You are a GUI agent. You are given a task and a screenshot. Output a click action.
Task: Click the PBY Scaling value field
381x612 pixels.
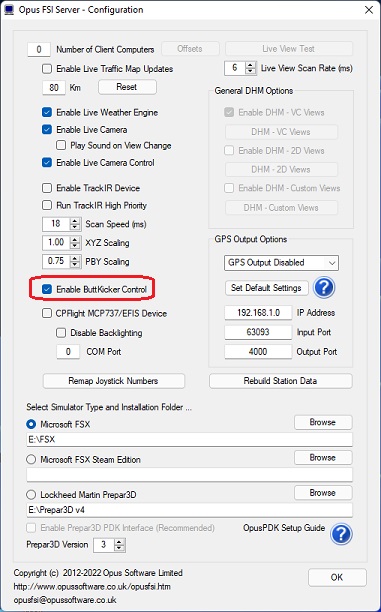coord(56,262)
